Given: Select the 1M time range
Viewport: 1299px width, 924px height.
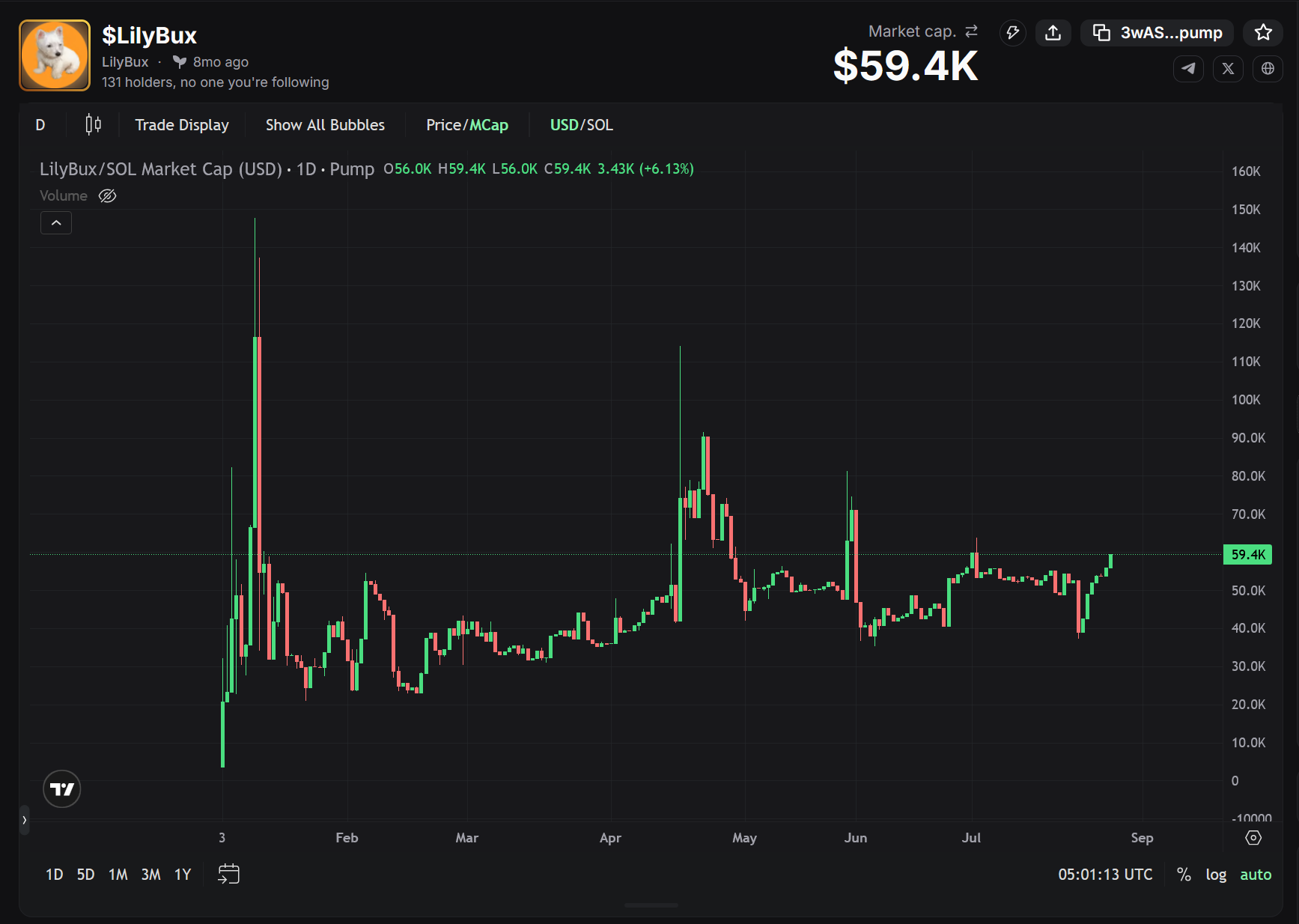Looking at the screenshot, I should tap(118, 875).
